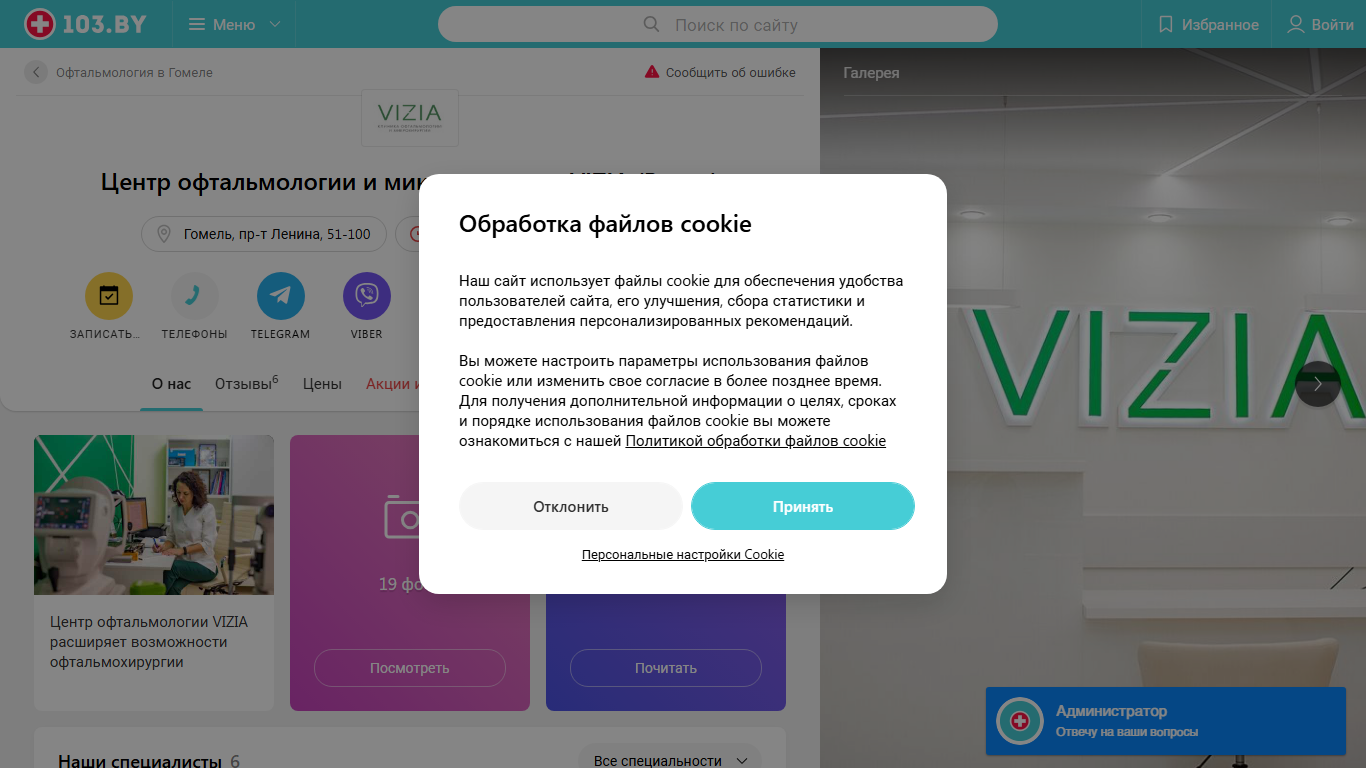
Task: Accept cookies with the Принять button
Action: (x=803, y=507)
